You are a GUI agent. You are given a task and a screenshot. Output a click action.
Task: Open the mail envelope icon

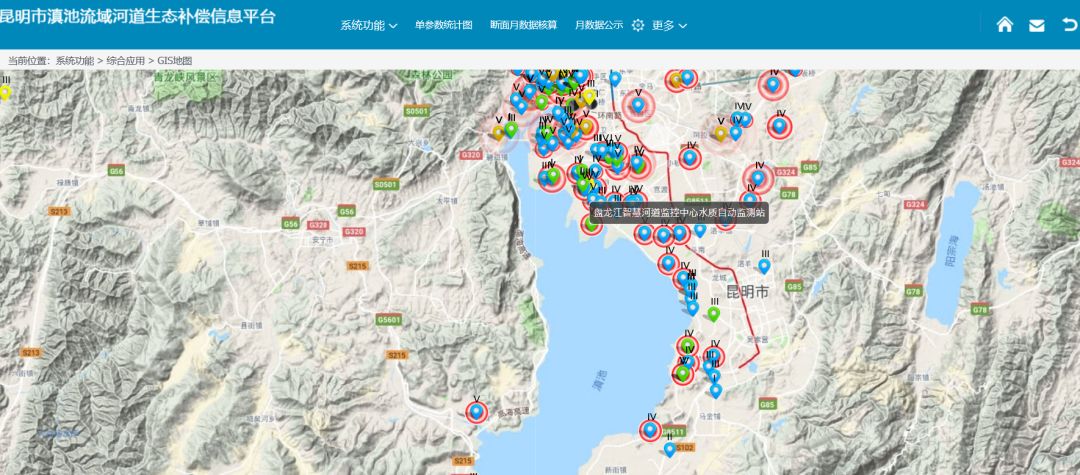click(x=1037, y=25)
